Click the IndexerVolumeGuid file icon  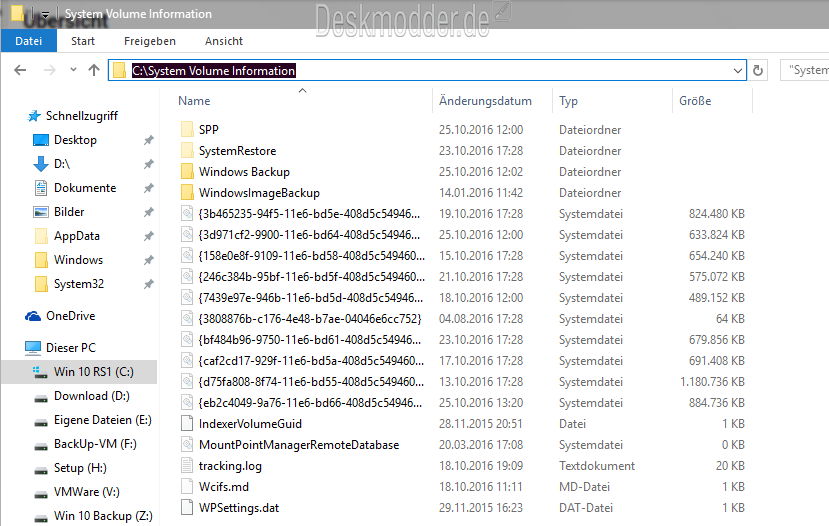(187, 423)
